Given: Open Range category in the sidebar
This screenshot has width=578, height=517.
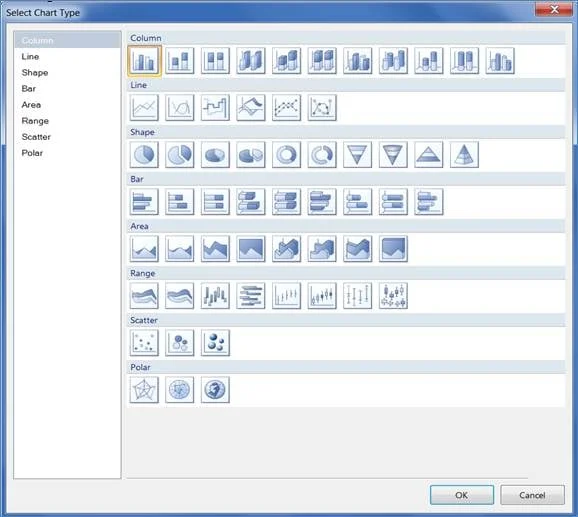Looking at the screenshot, I should (x=67, y=121).
